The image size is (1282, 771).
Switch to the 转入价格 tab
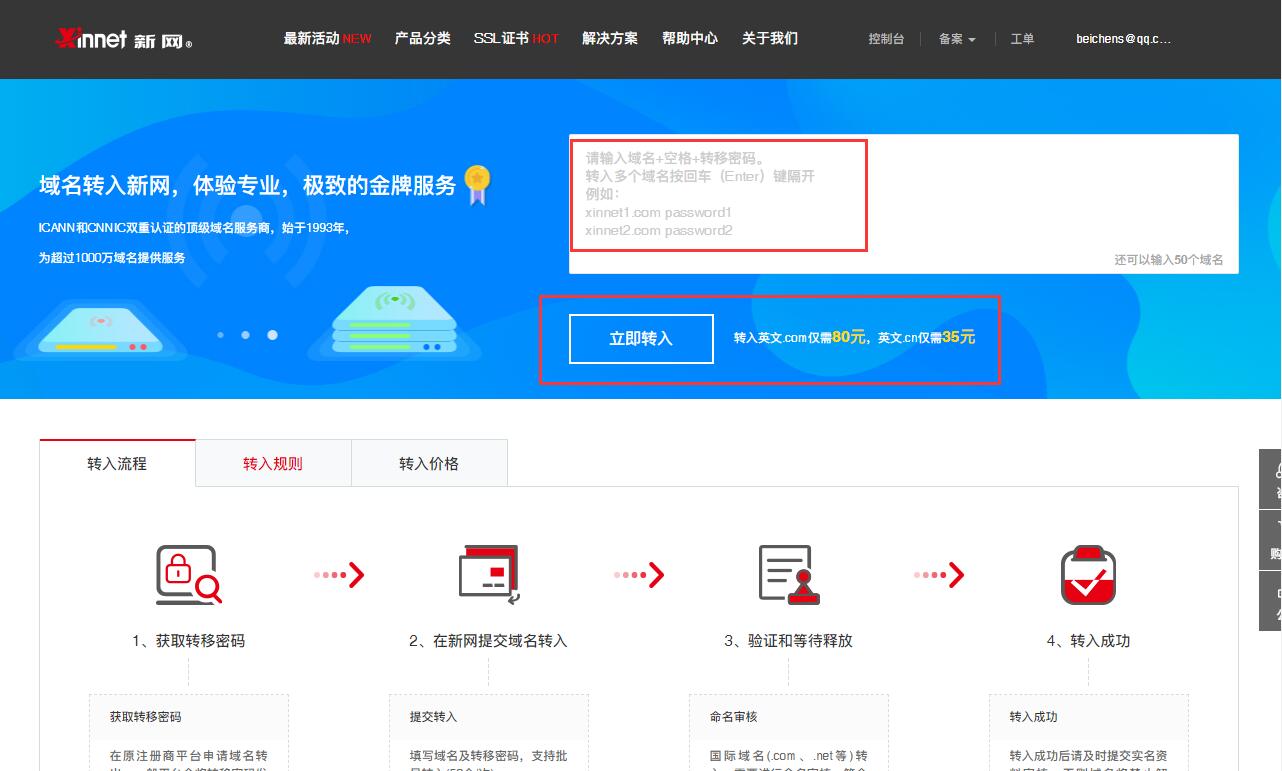pyautogui.click(x=429, y=463)
